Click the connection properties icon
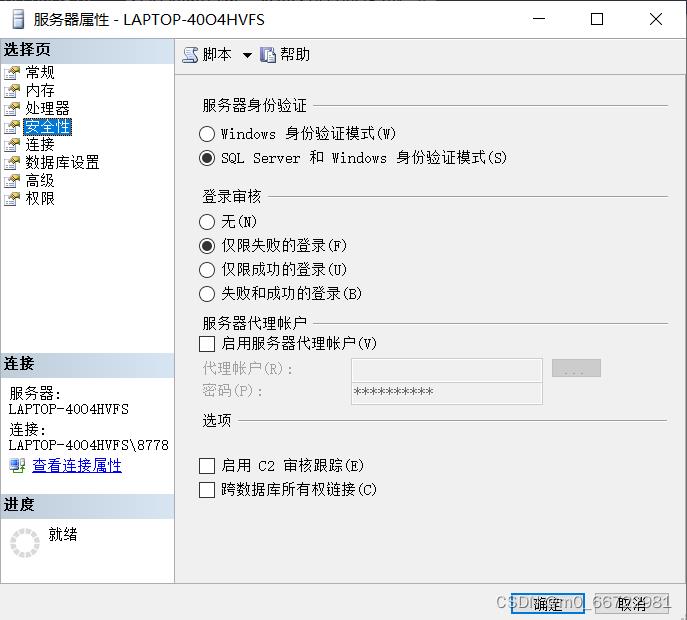The width and height of the screenshot is (687, 620). [x=17, y=465]
